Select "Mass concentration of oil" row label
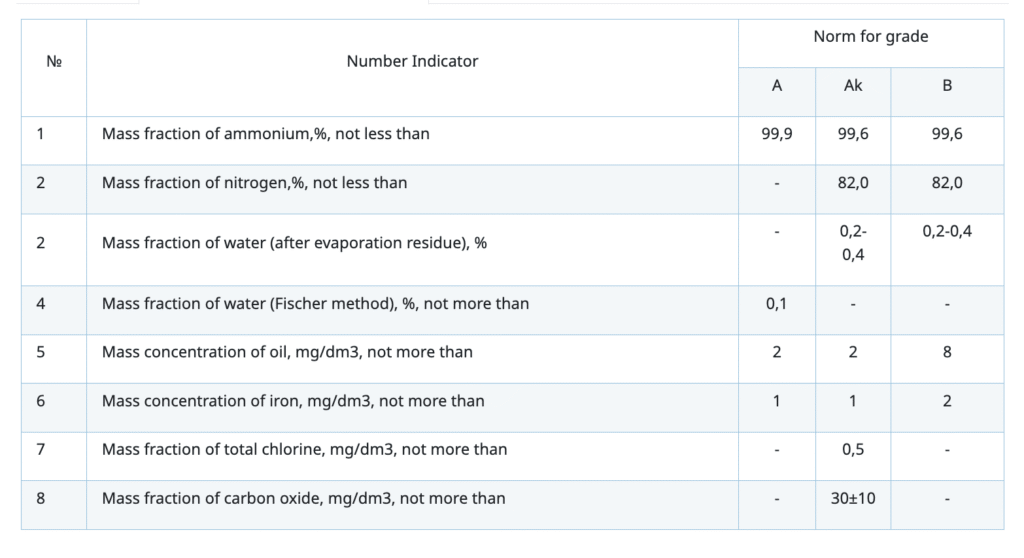Image resolution: width=1024 pixels, height=558 pixels. [x=287, y=352]
